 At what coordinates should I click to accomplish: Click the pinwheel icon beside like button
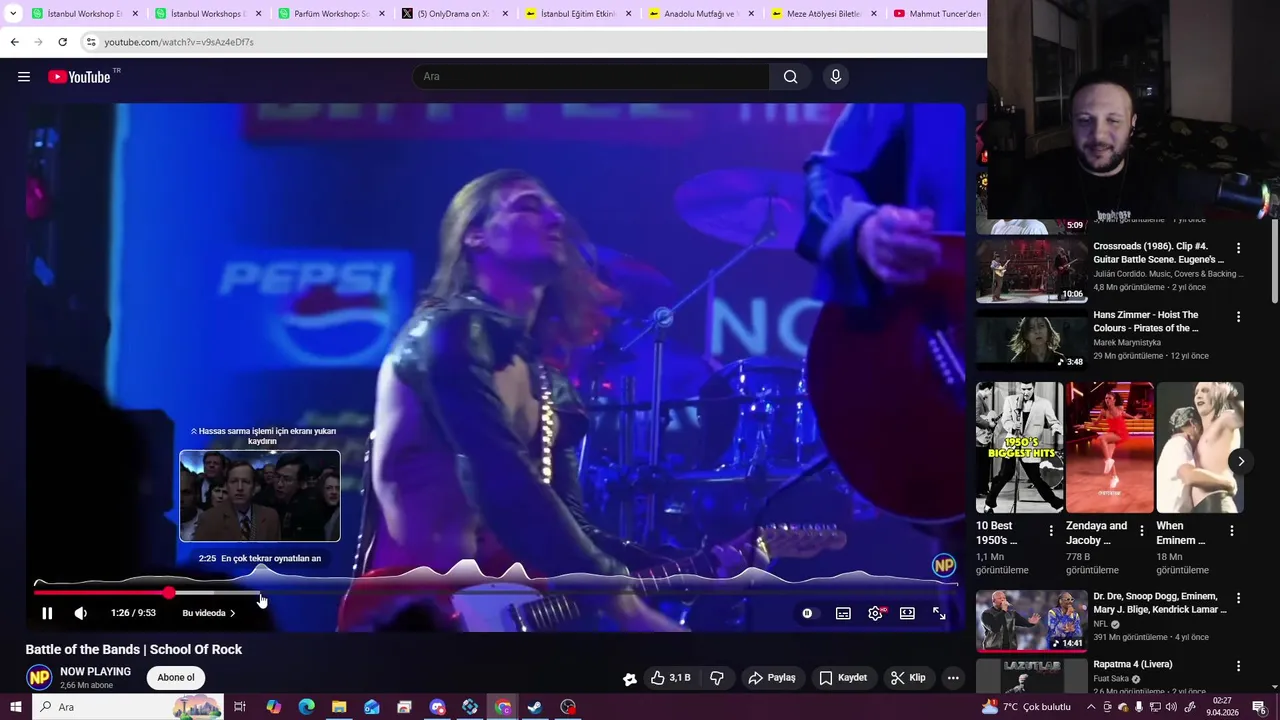pos(630,679)
